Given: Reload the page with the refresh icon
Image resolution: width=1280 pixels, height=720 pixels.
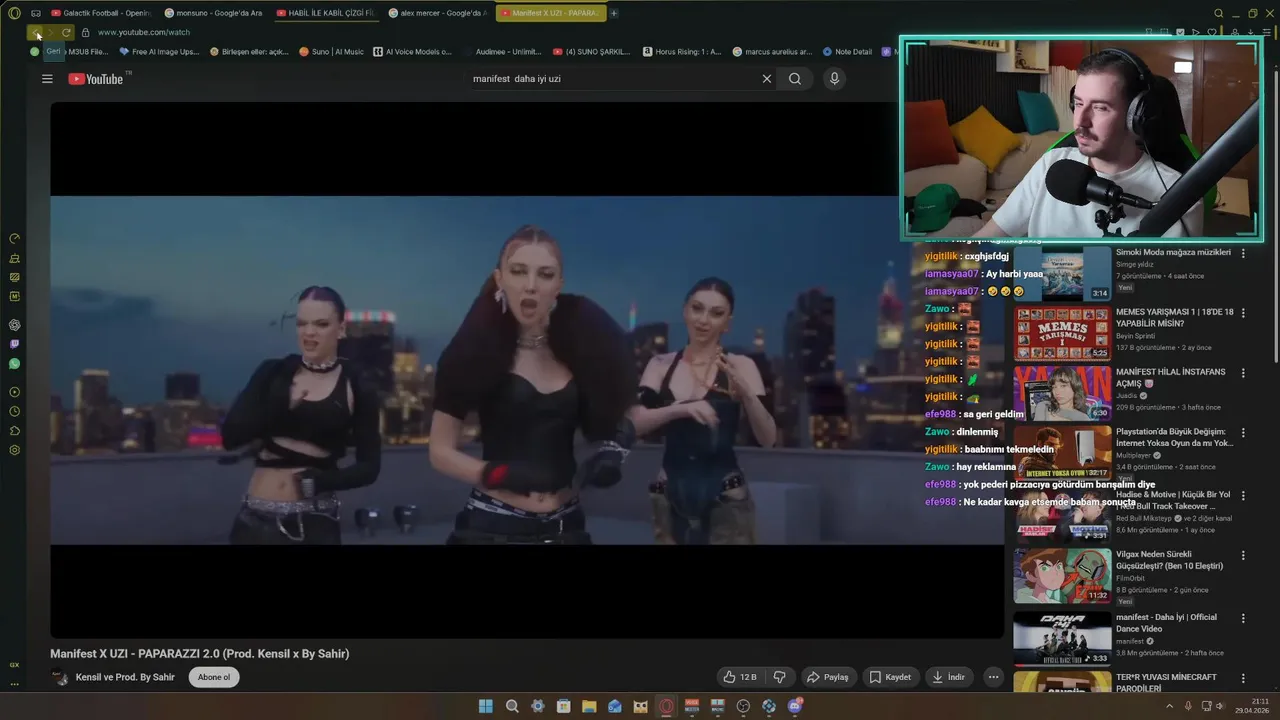Looking at the screenshot, I should pyautogui.click(x=66, y=32).
